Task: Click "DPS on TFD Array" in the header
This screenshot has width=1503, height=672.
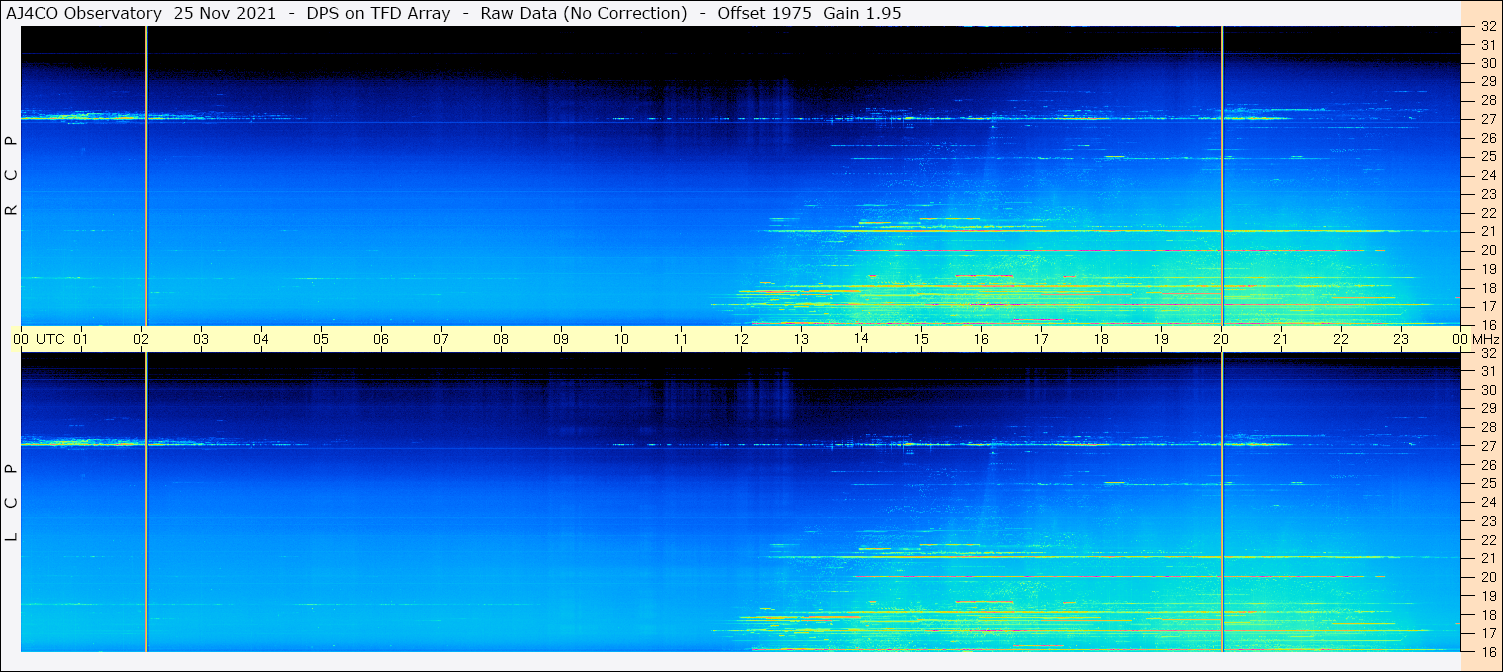Action: [x=378, y=13]
